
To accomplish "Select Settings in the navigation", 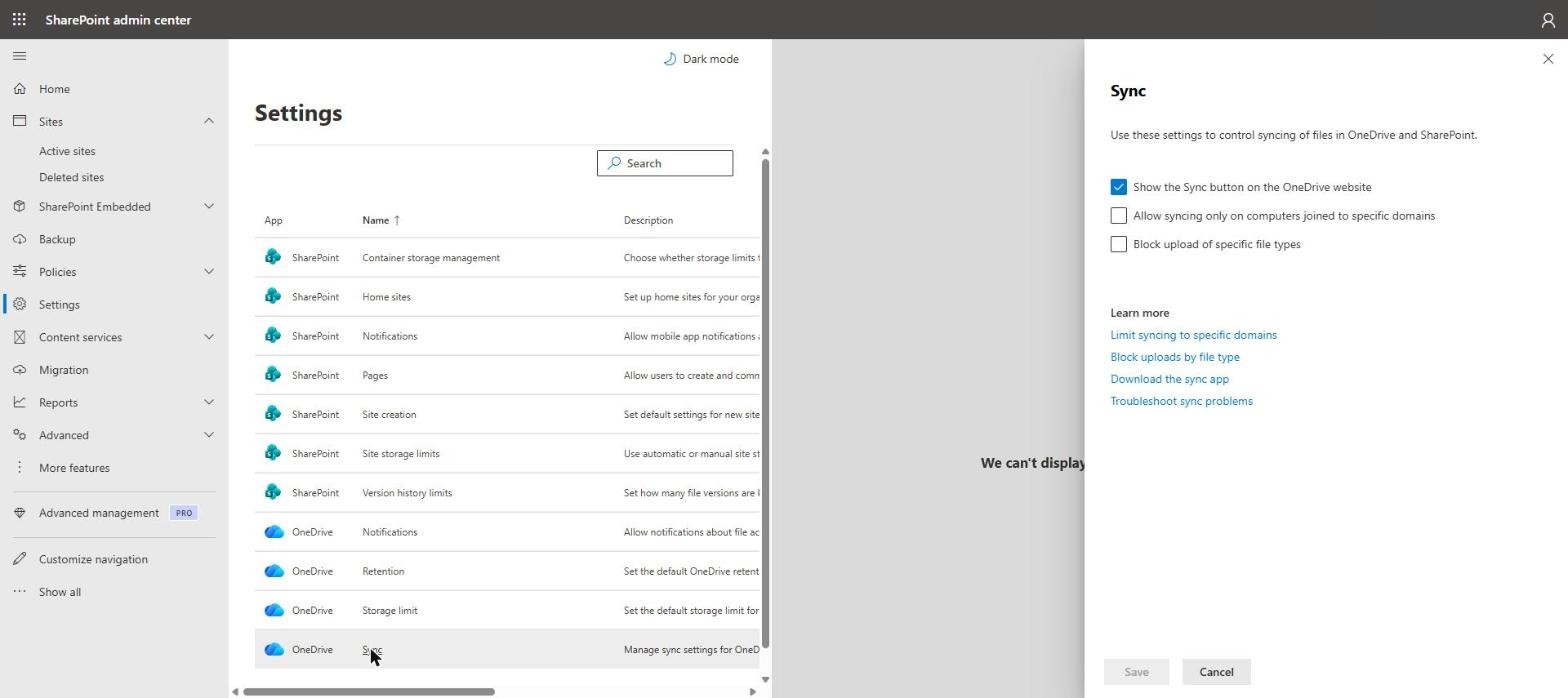I will pyautogui.click(x=59, y=304).
